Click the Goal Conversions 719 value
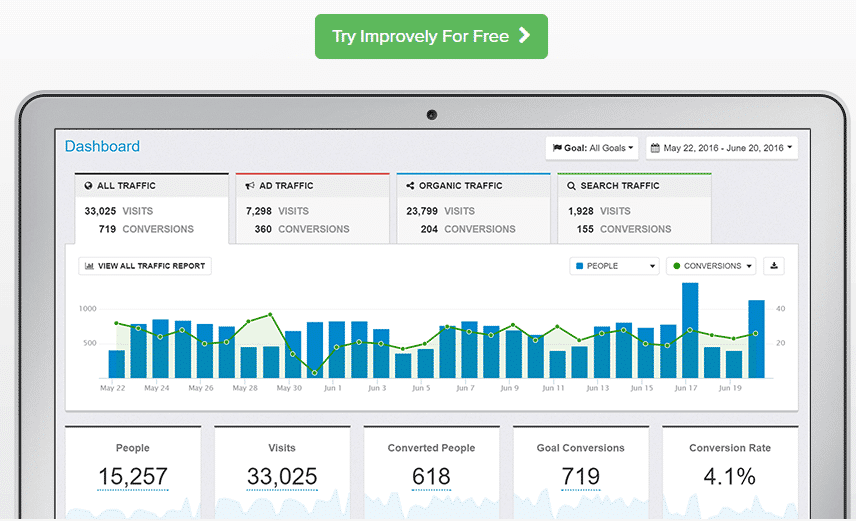This screenshot has width=856, height=521. pyautogui.click(x=580, y=476)
